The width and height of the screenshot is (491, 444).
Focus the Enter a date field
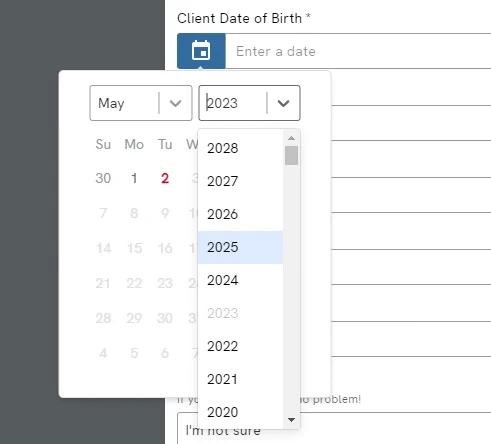click(358, 51)
